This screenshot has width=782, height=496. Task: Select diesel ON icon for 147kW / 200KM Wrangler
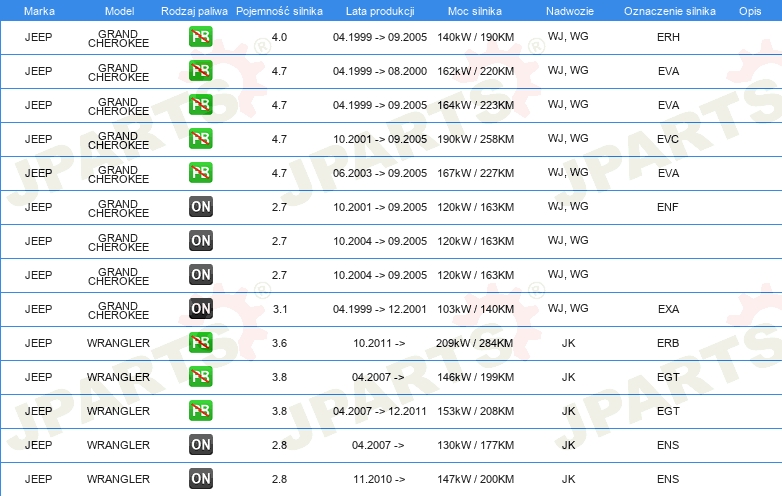[200, 479]
